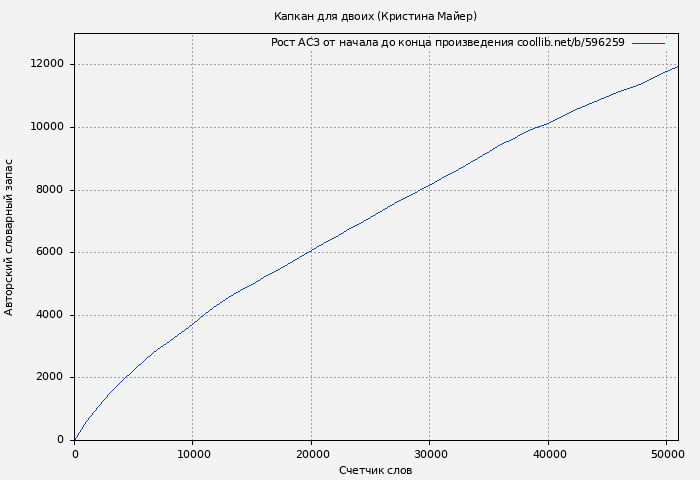700x480 pixels.
Task: Click the y-axis tick label 10000
Action: click(x=47, y=127)
